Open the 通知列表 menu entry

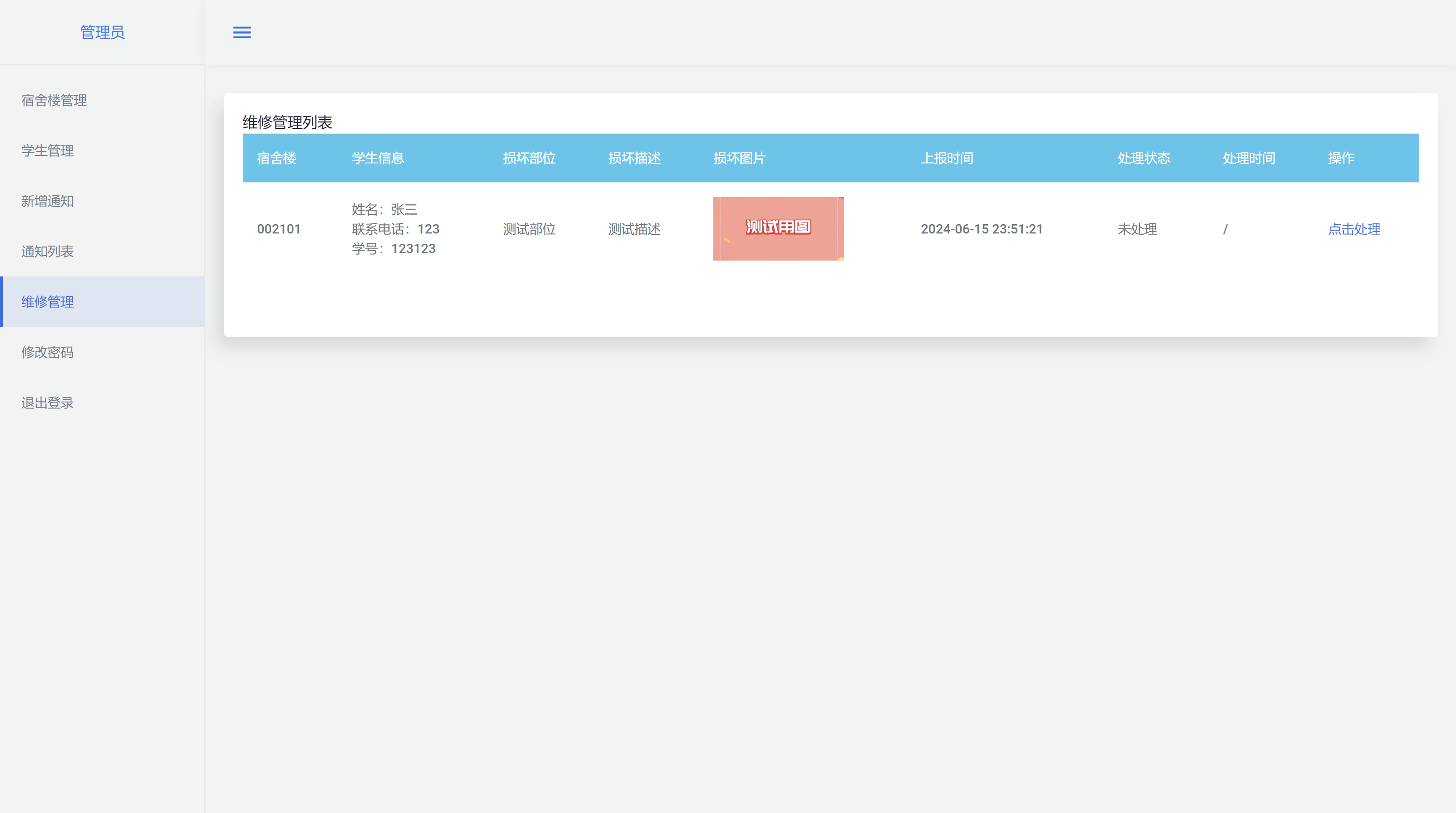click(48, 251)
